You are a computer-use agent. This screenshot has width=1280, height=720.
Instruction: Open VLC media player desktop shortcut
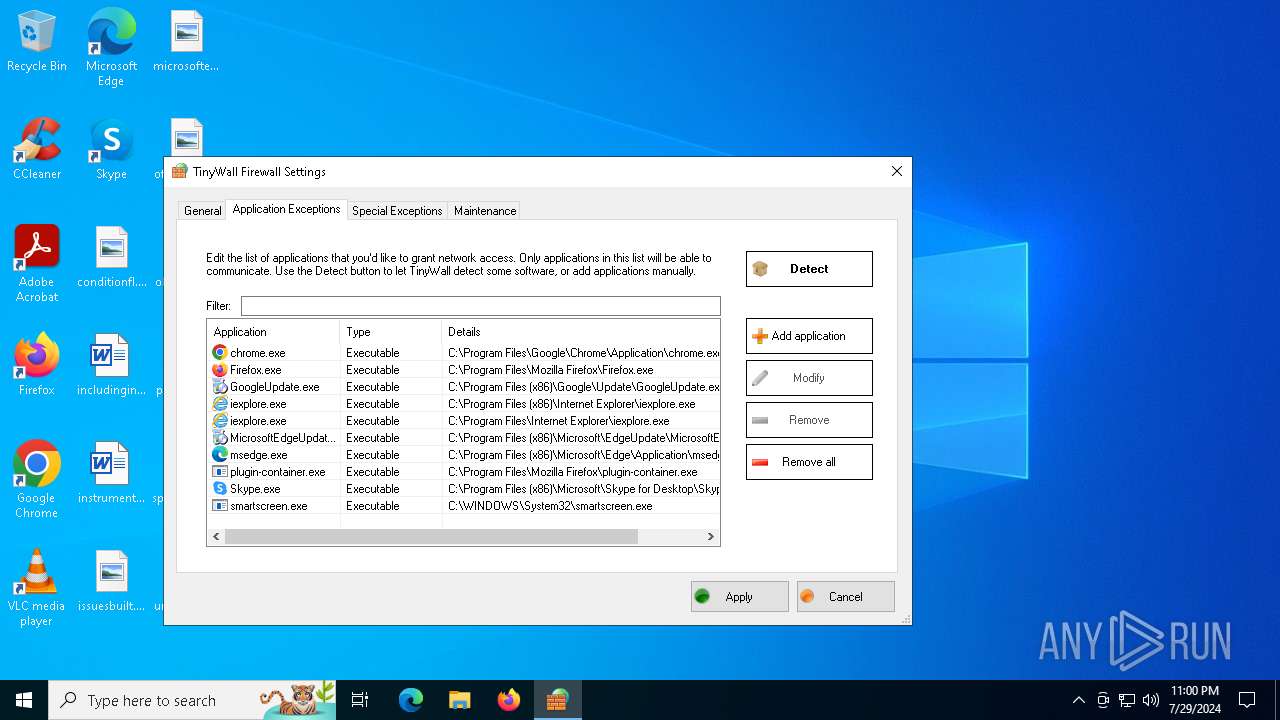[37, 588]
